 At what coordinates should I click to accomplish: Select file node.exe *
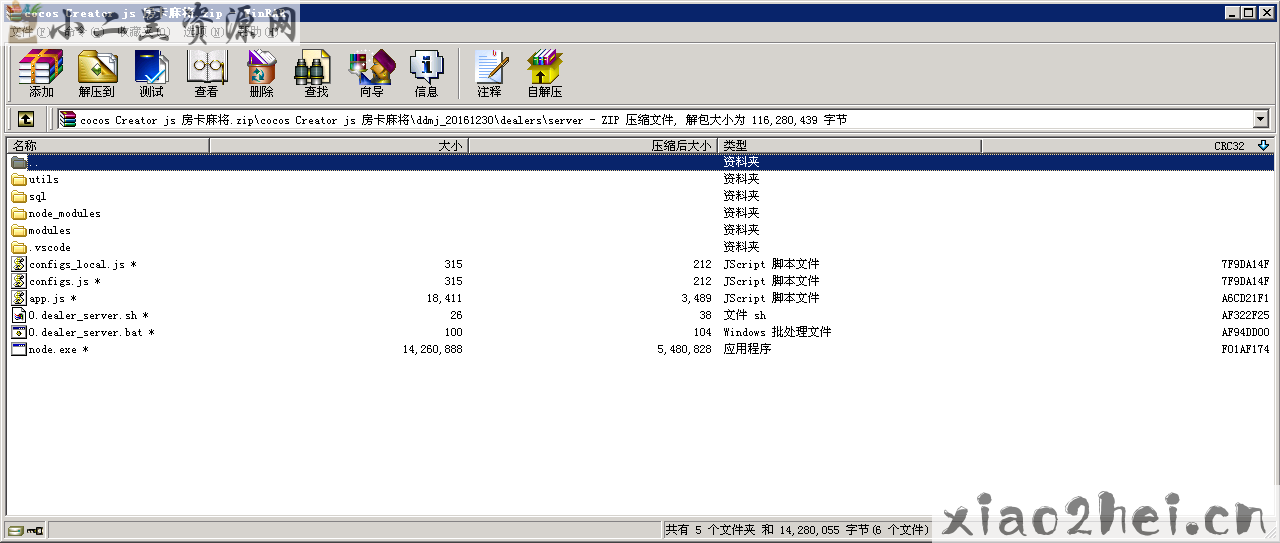click(x=59, y=349)
